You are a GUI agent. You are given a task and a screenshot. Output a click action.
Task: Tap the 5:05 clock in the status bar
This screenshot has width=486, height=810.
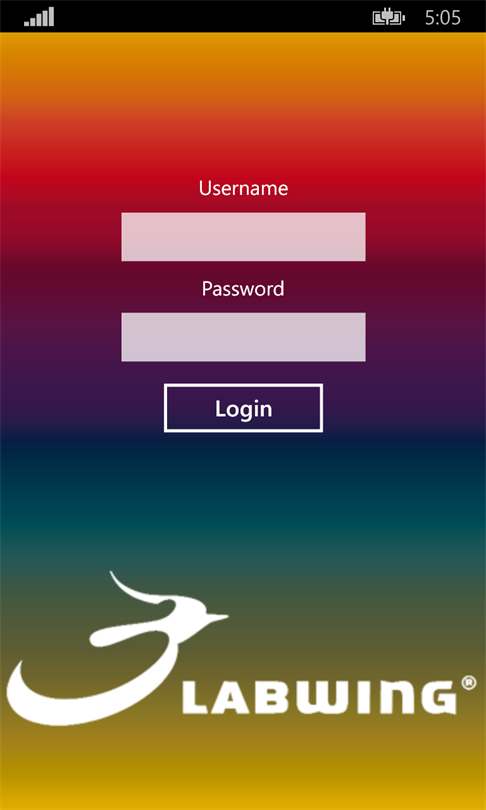tap(443, 18)
